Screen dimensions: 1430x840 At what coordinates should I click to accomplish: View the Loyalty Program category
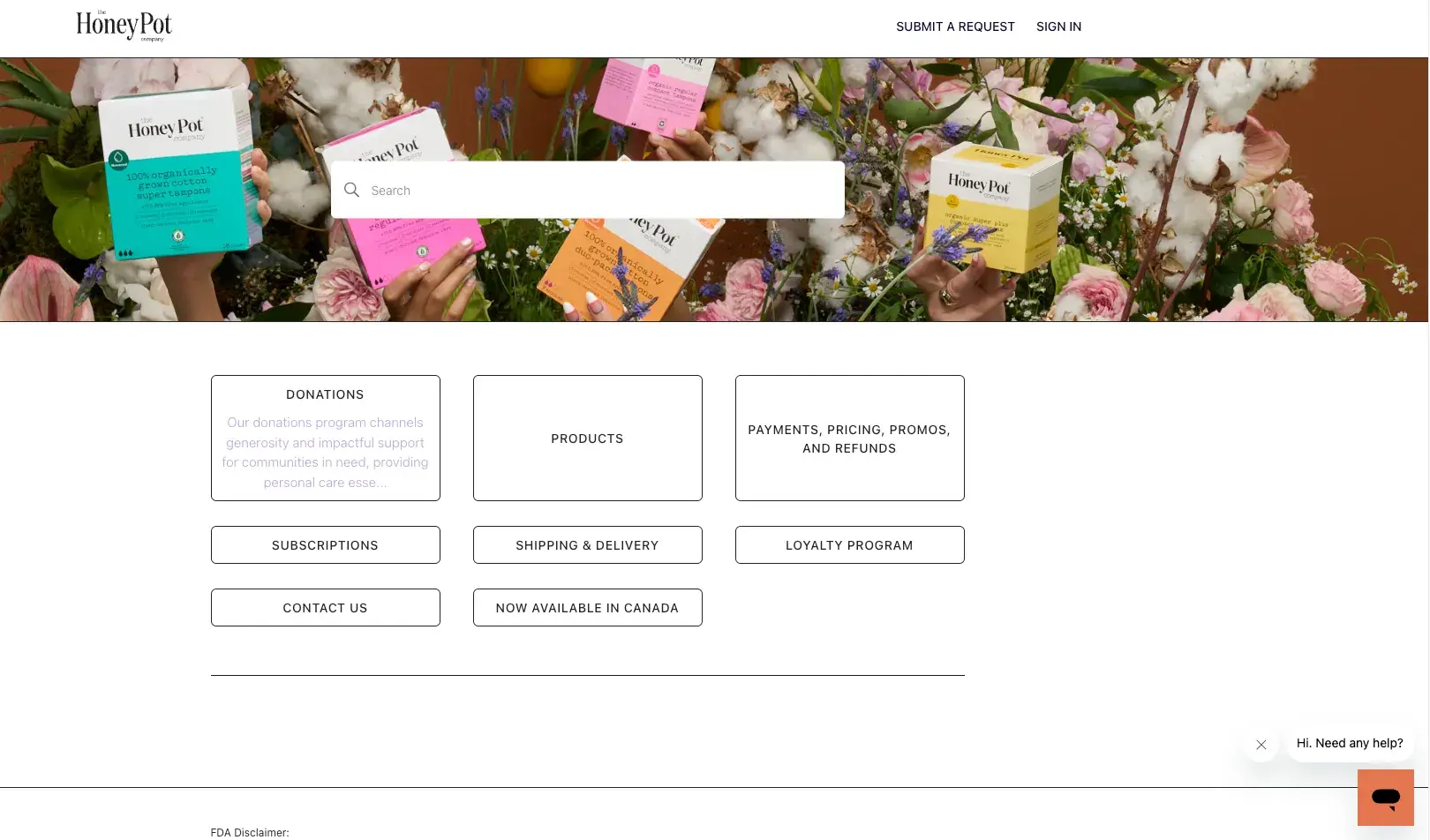[x=849, y=544]
